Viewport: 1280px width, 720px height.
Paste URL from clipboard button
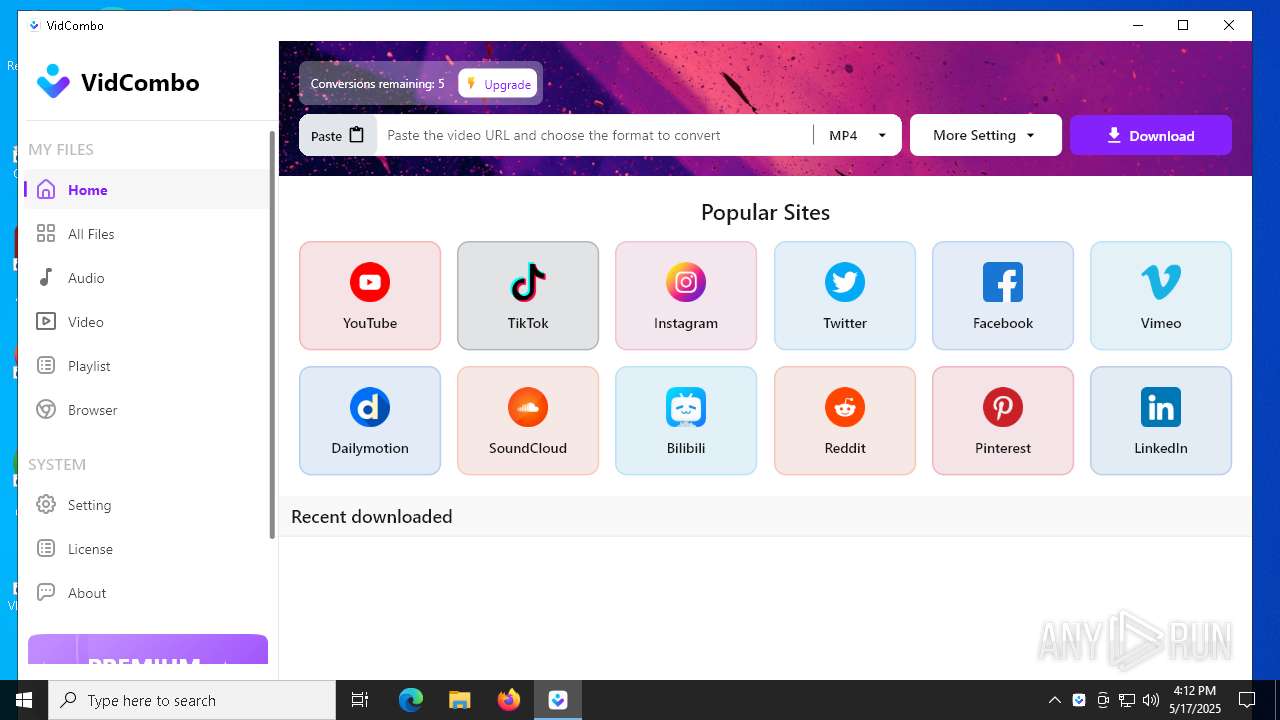pos(338,135)
